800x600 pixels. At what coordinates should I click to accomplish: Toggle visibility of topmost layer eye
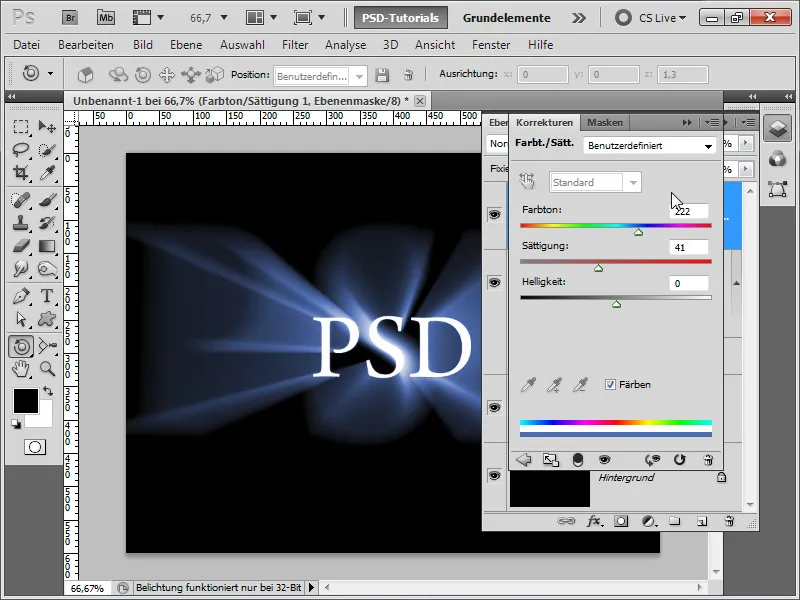pos(494,215)
